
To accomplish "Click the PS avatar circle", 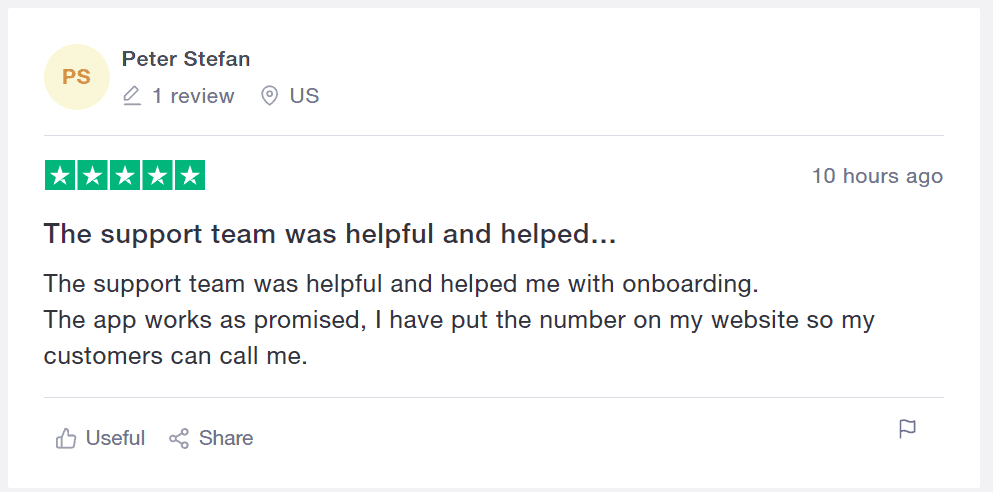I will click(x=77, y=77).
